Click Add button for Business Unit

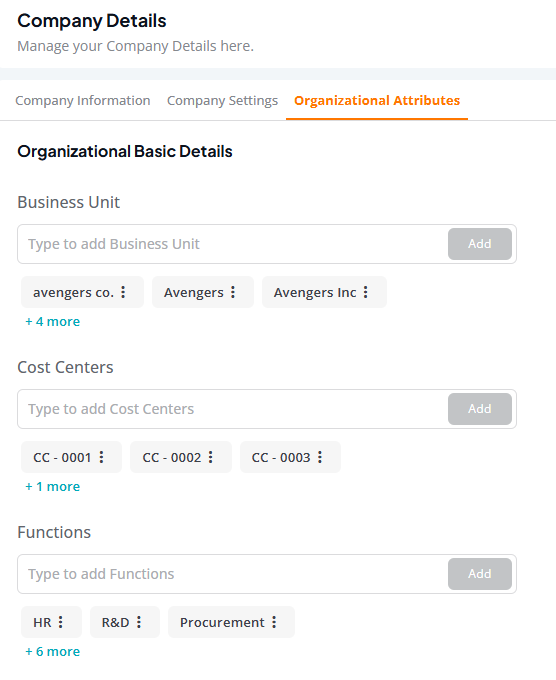pos(480,244)
